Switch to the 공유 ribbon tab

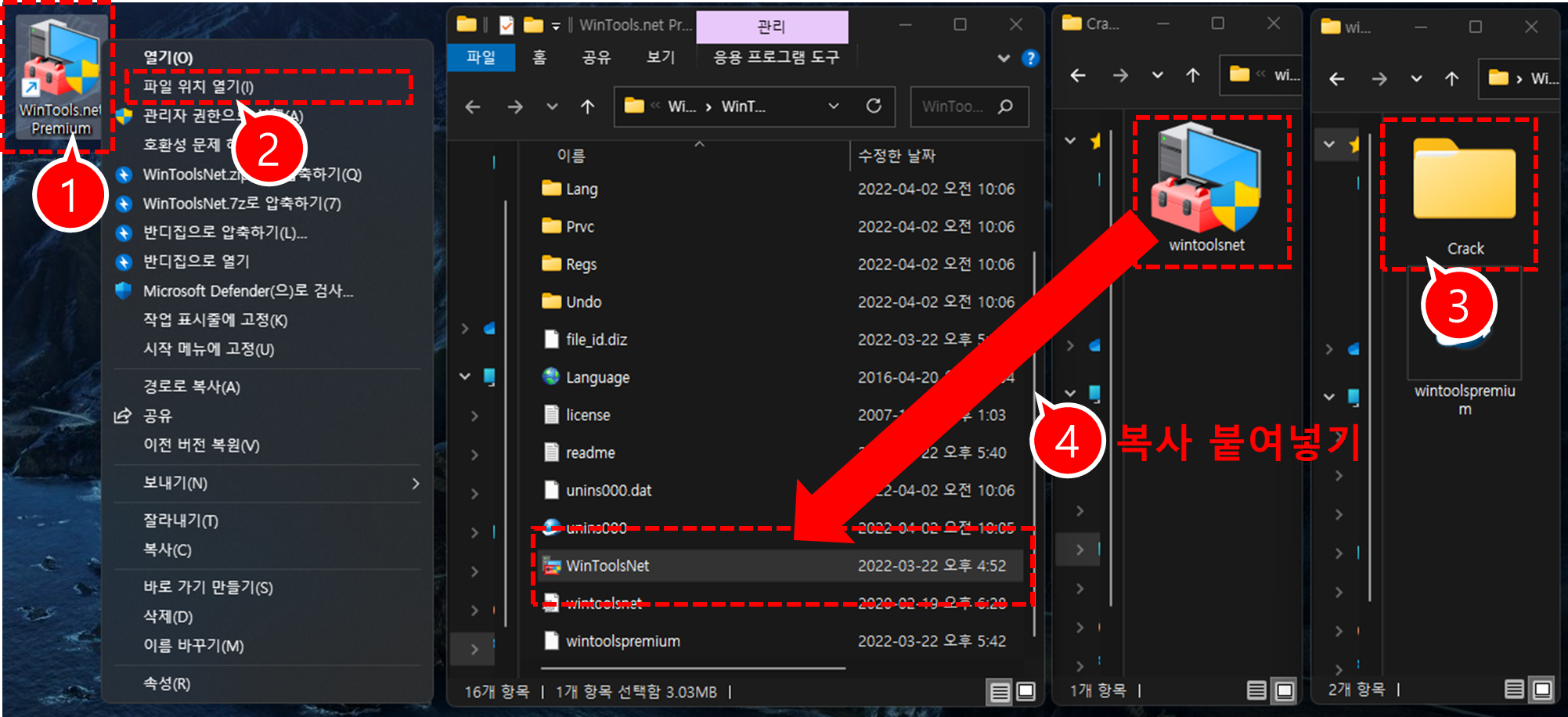pos(596,57)
